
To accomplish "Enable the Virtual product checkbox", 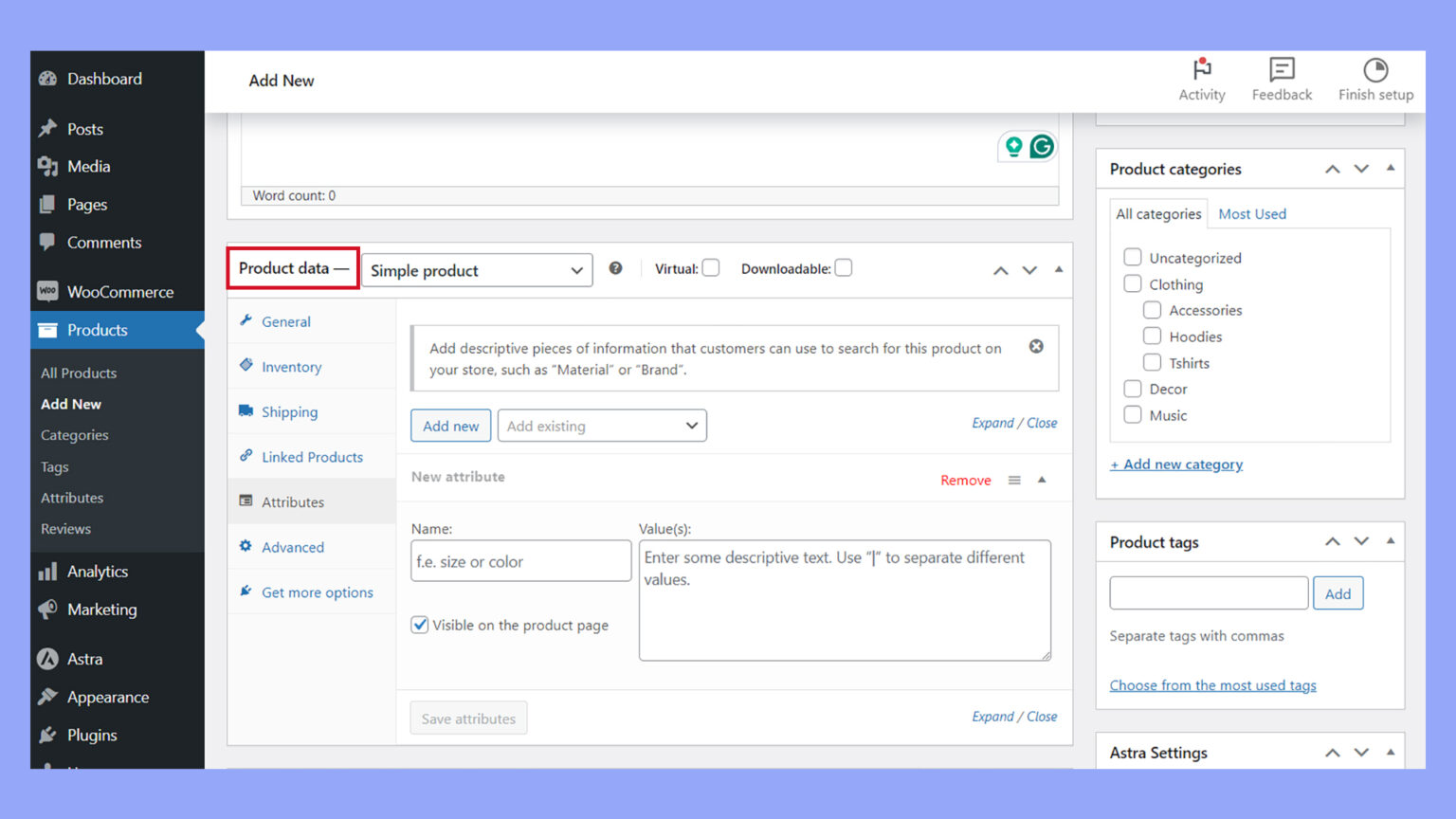I will pyautogui.click(x=710, y=267).
